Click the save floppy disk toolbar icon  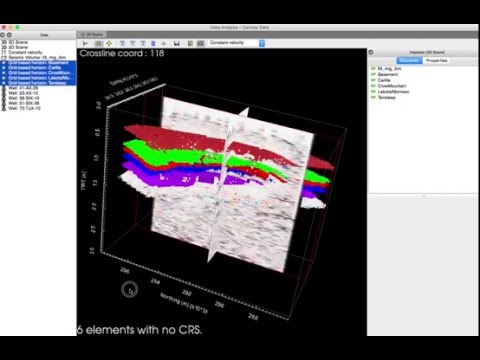tap(177, 43)
